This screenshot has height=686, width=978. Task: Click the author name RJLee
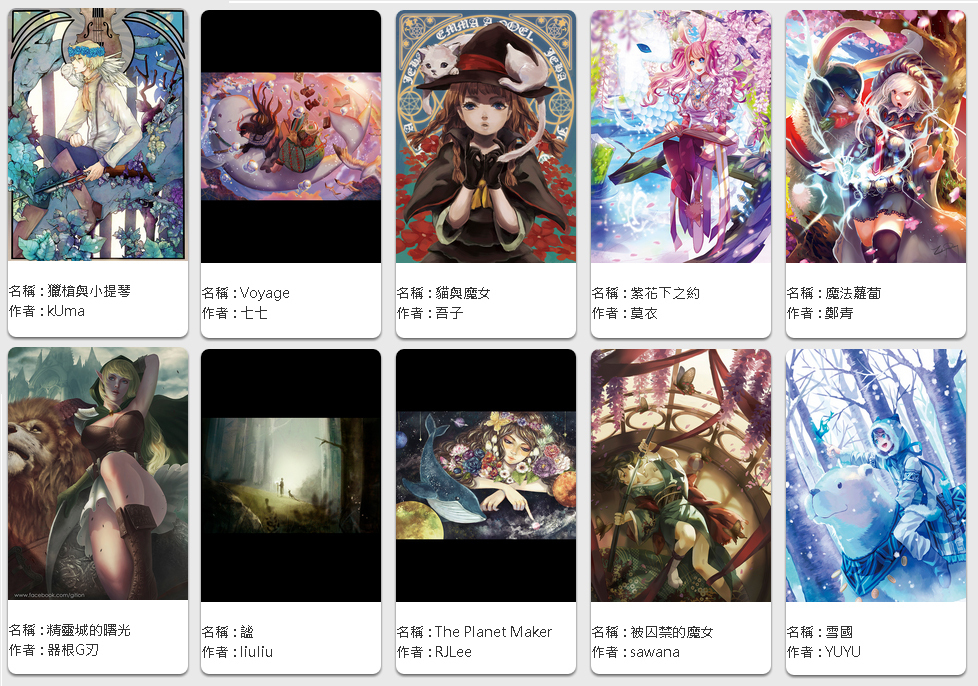pos(453,652)
